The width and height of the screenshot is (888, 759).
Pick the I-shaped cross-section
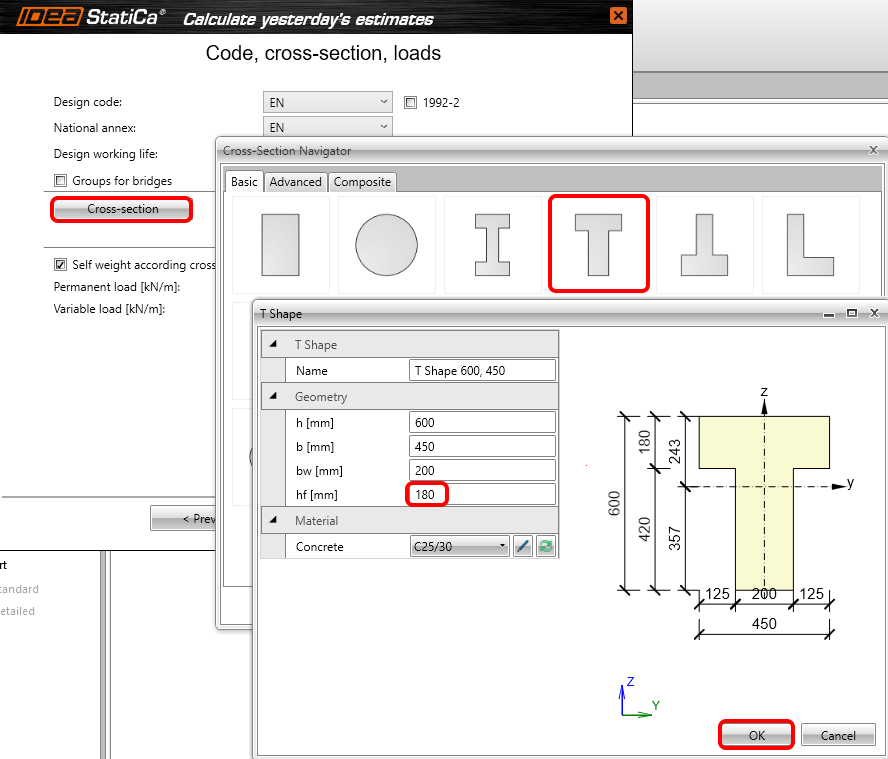492,244
